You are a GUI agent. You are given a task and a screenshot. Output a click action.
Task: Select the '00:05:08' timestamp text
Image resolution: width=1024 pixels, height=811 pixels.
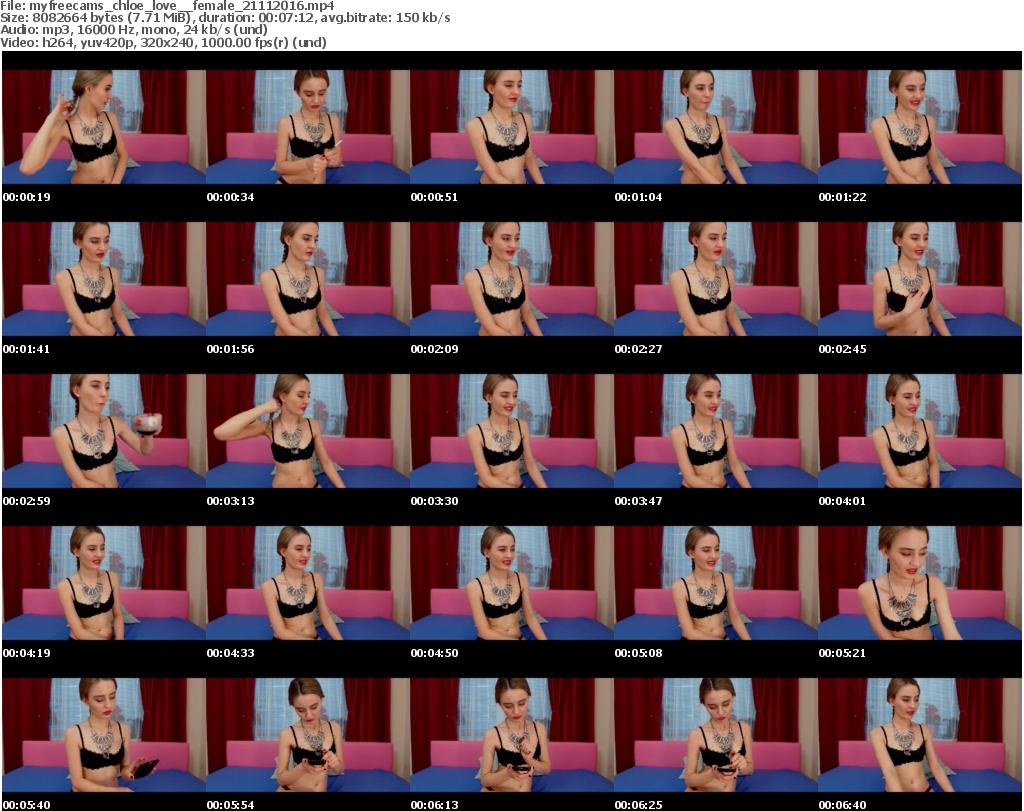pos(638,653)
